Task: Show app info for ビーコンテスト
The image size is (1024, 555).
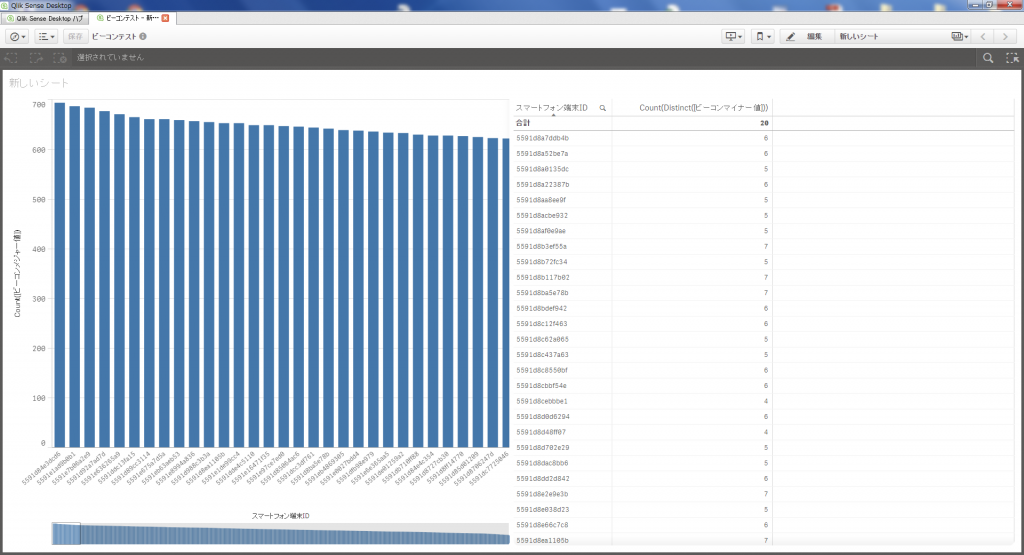Action: (x=143, y=37)
